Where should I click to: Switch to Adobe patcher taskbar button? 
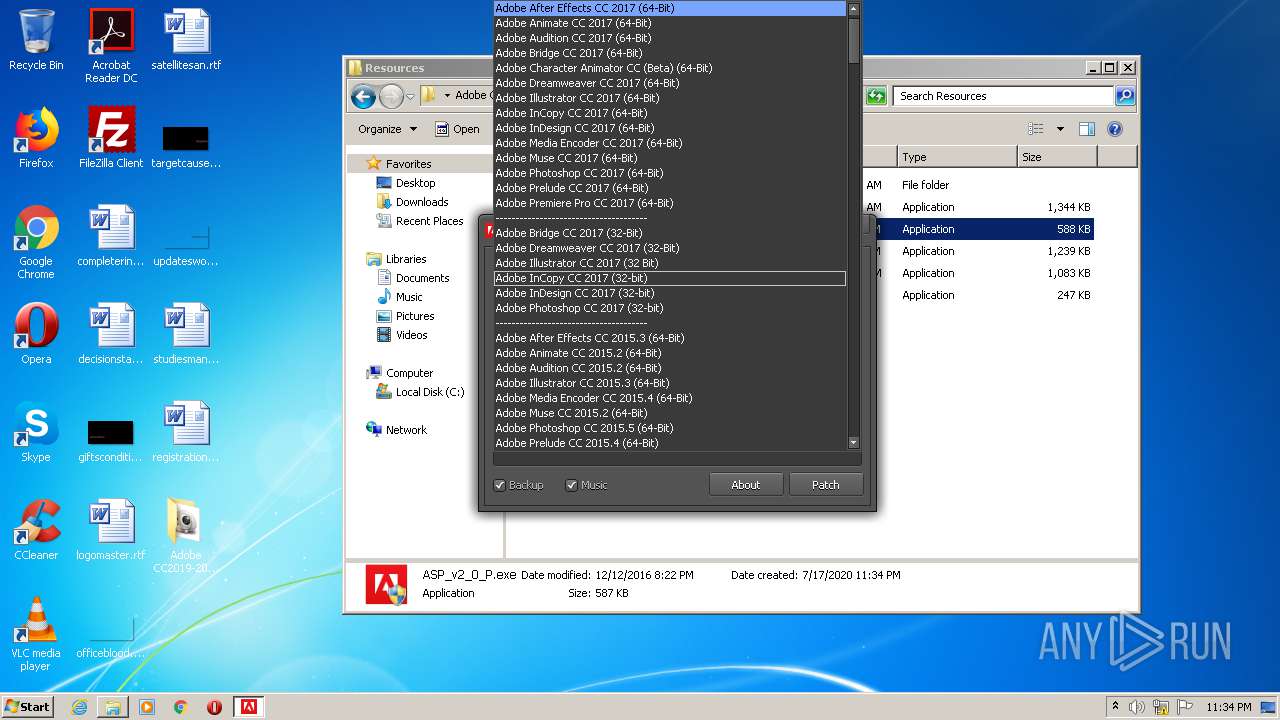[x=248, y=707]
